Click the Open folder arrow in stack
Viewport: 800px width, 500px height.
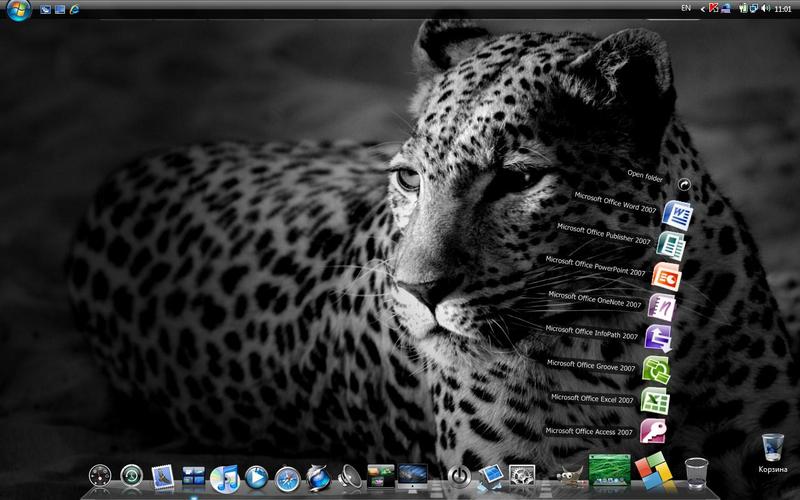click(684, 184)
